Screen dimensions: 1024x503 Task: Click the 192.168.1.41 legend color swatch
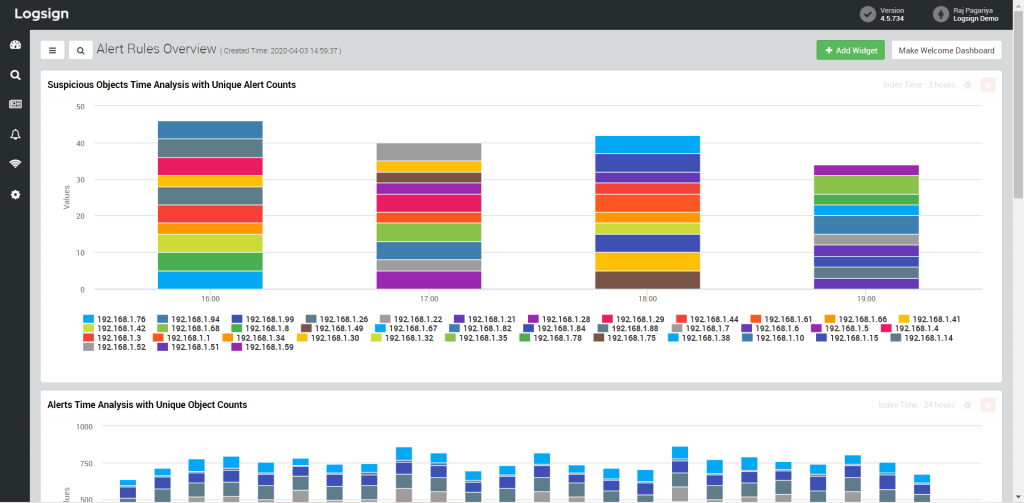point(904,319)
